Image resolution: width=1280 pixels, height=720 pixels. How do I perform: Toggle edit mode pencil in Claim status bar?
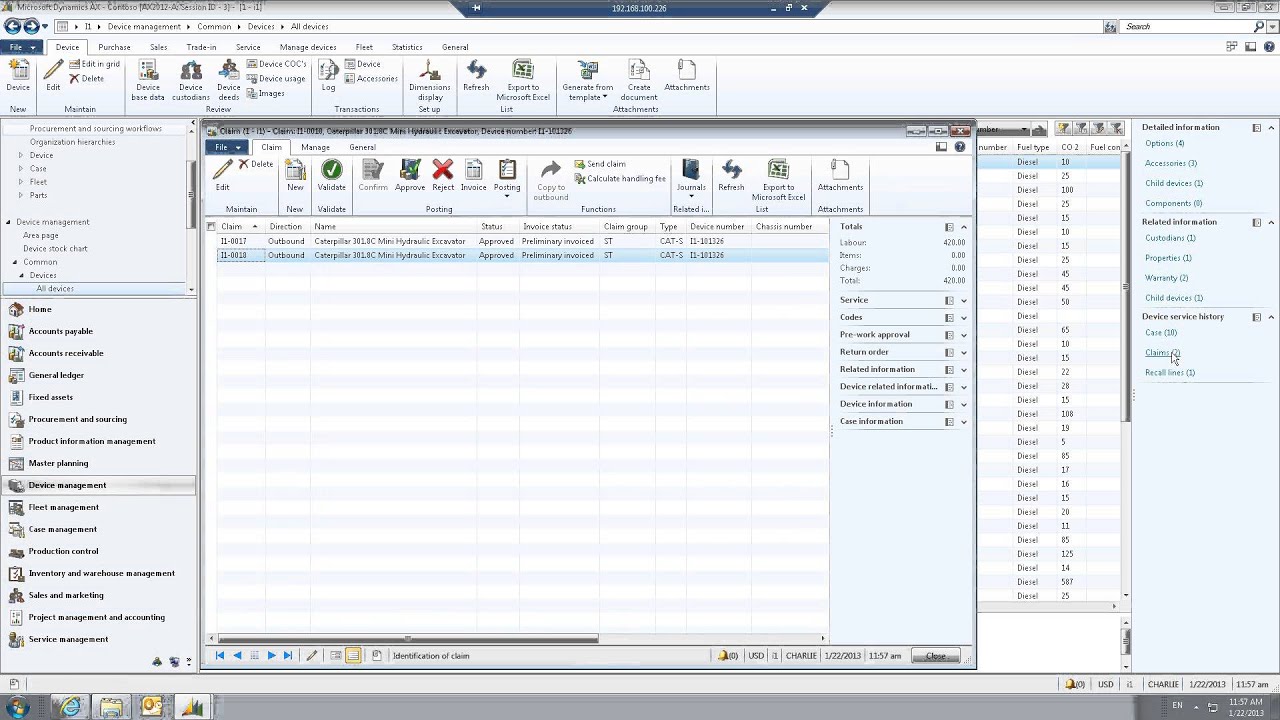[312, 656]
